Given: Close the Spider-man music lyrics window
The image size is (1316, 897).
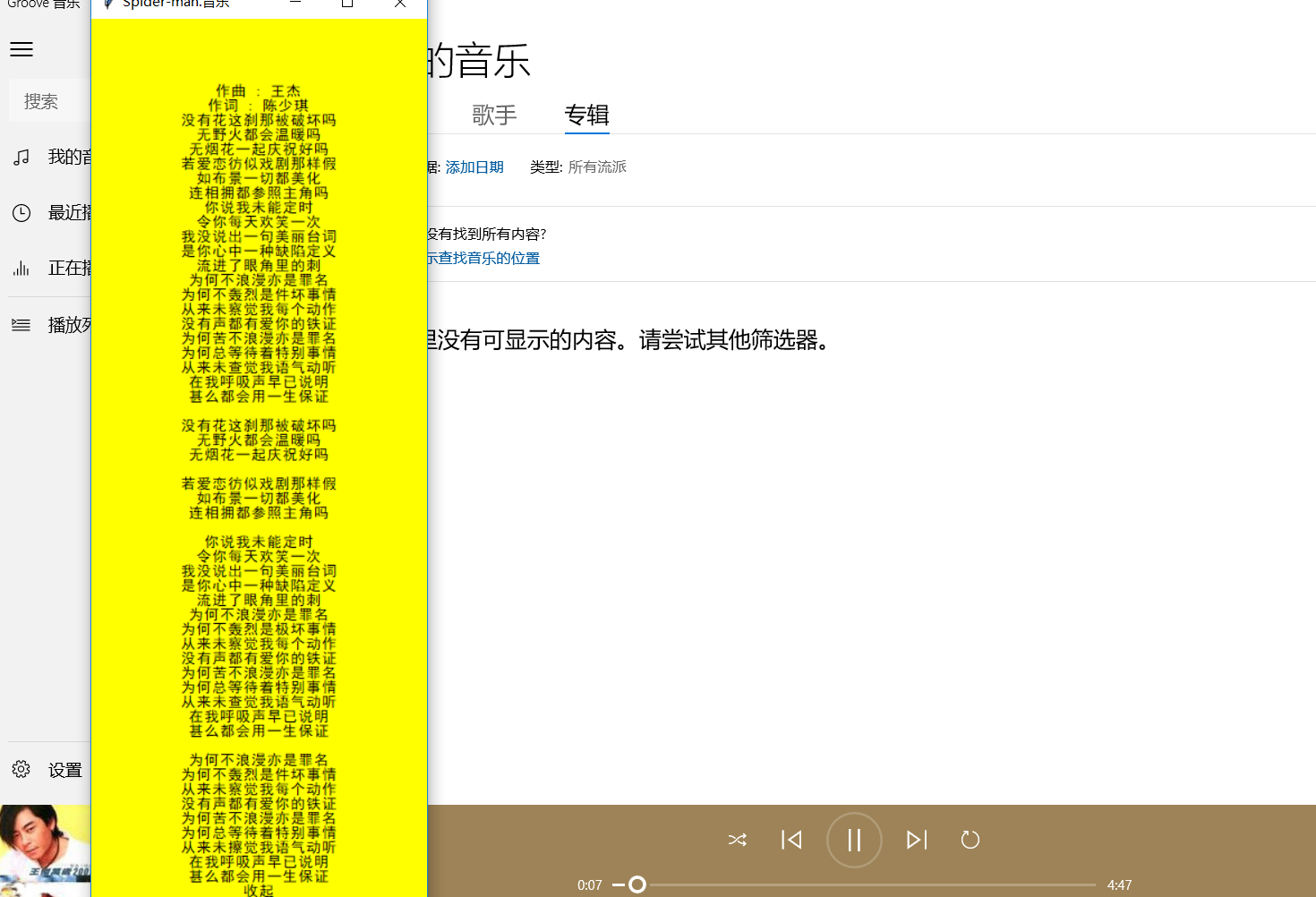Looking at the screenshot, I should tap(400, 4).
